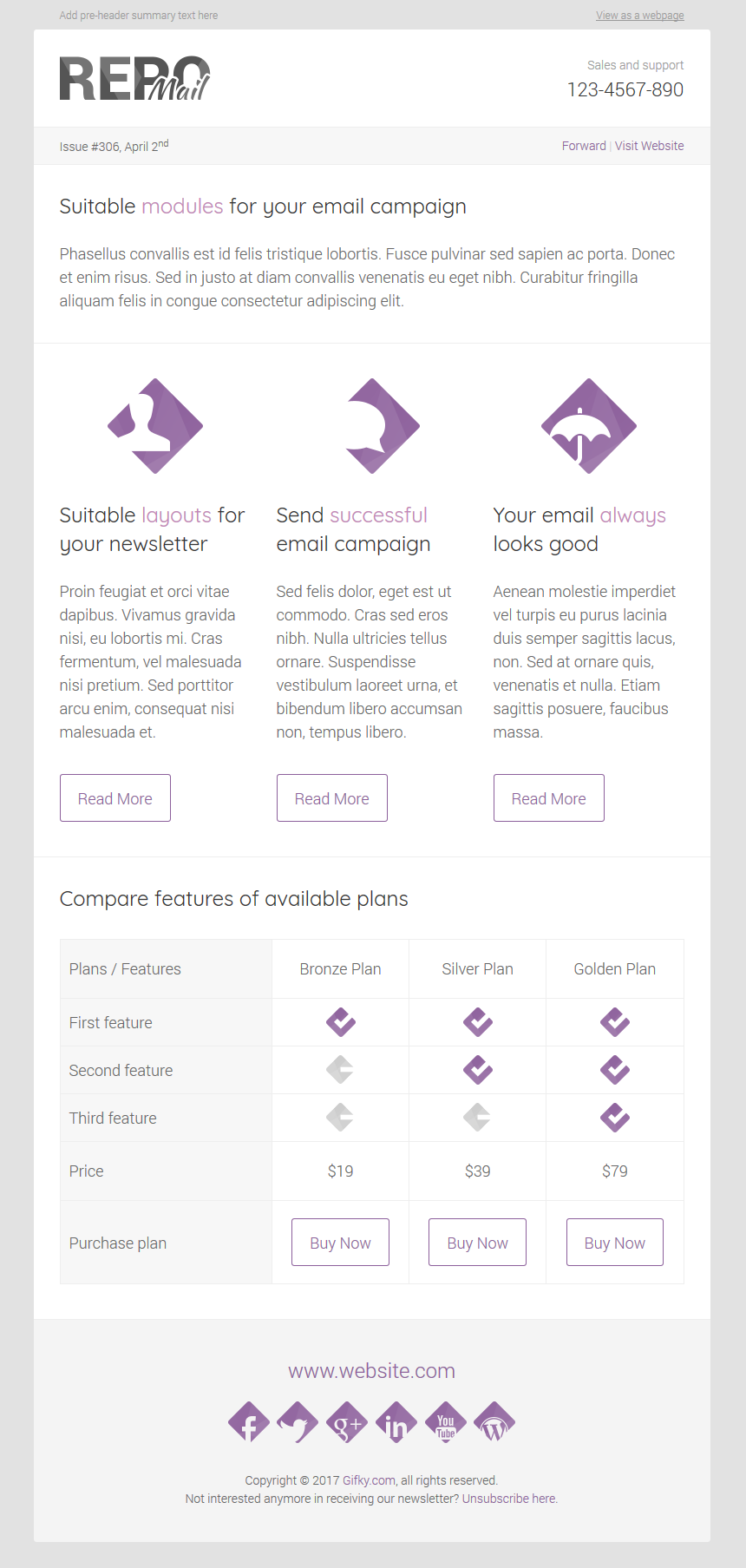Screen dimensions: 746x1568
Task: Open the LinkedIn social icon
Action: point(396,1423)
